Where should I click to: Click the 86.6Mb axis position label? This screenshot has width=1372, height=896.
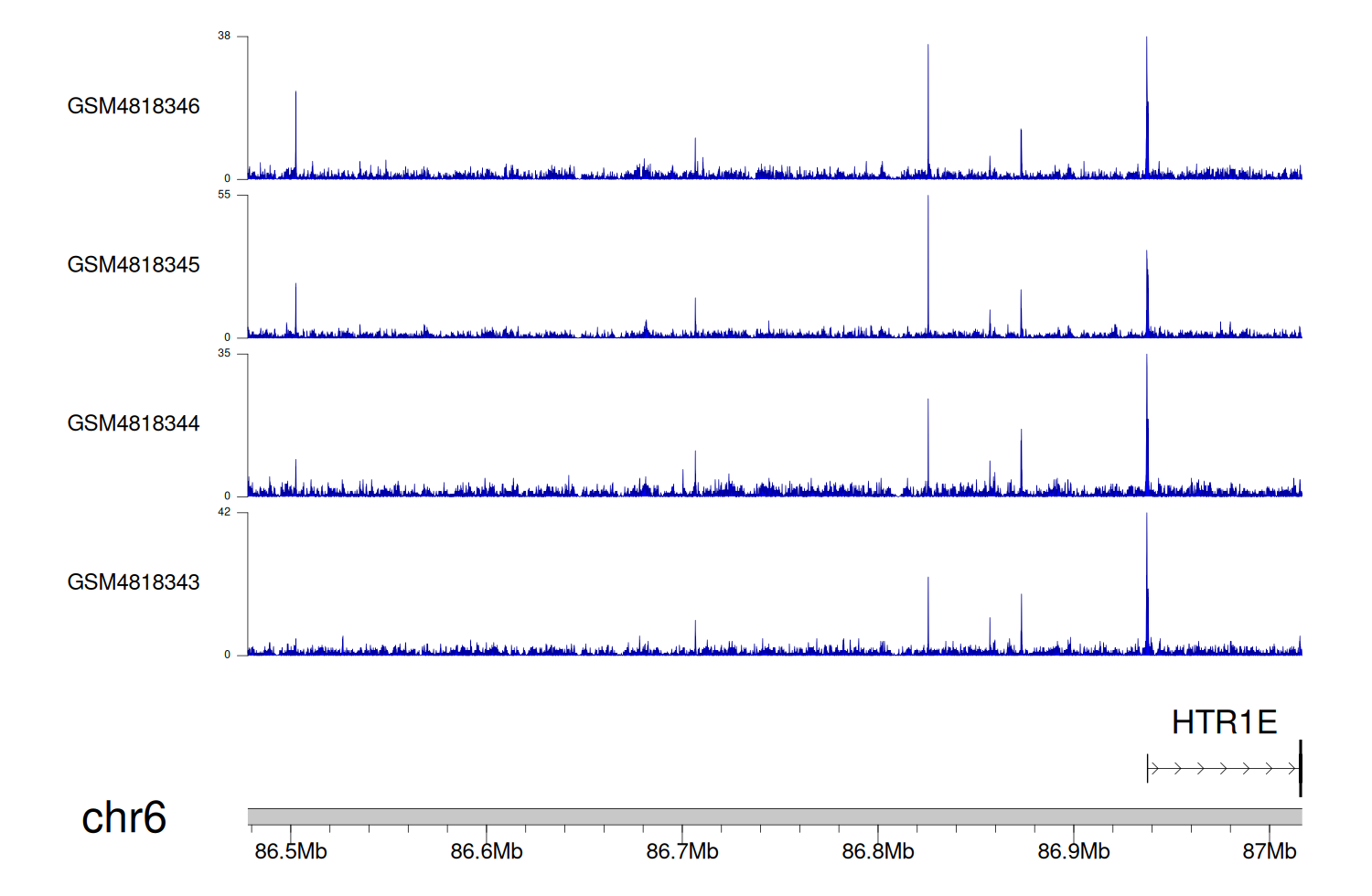coord(487,852)
